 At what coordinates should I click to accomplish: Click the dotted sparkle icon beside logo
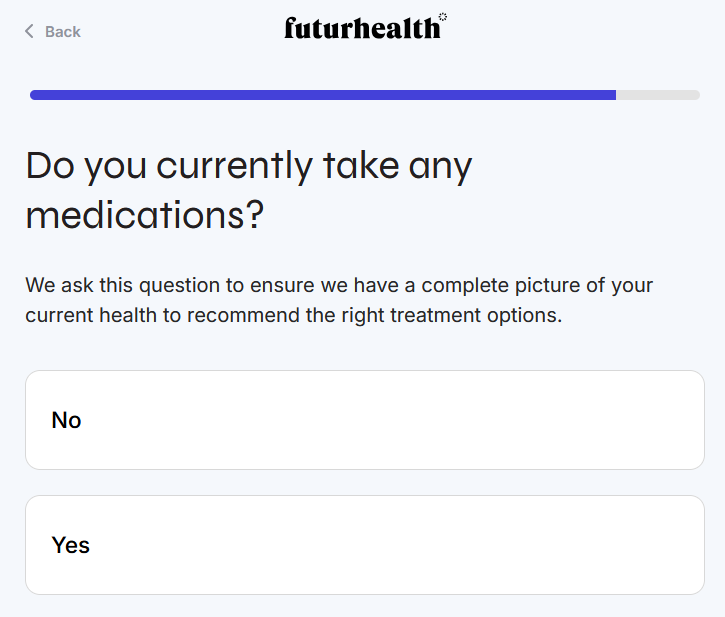point(443,17)
